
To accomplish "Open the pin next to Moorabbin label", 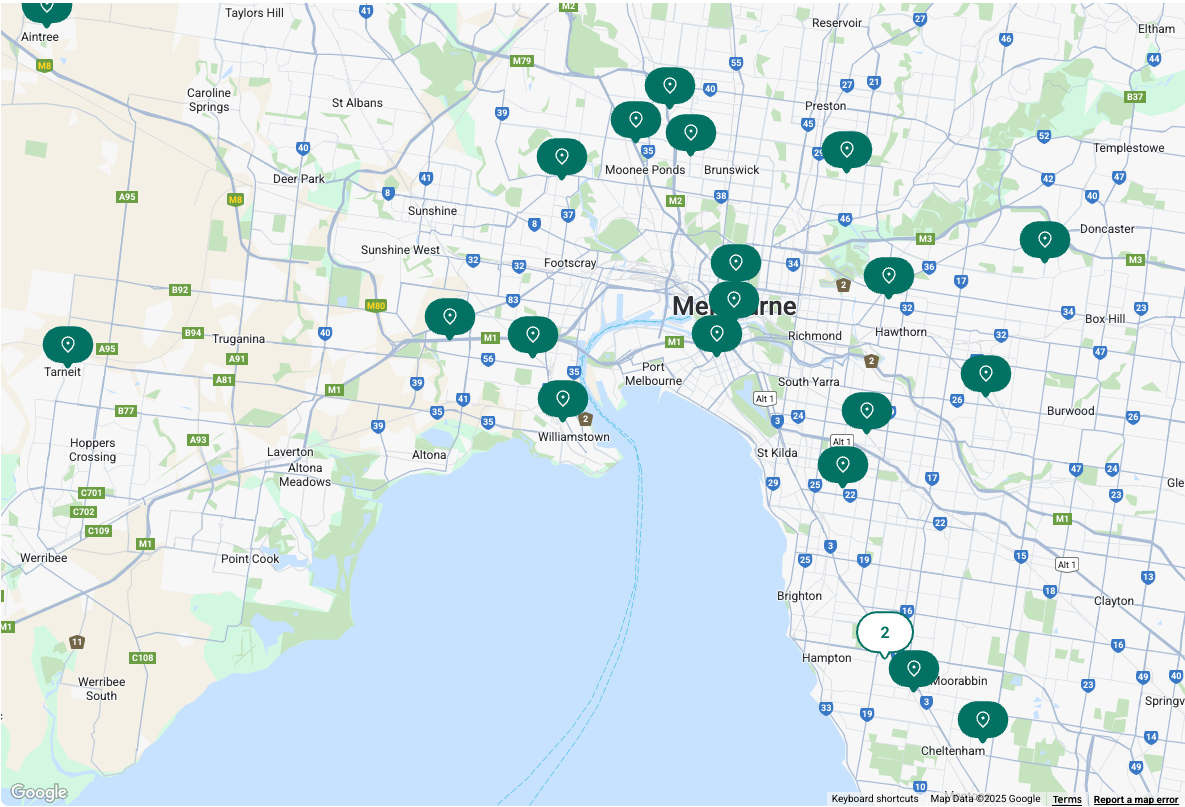I will point(913,669).
